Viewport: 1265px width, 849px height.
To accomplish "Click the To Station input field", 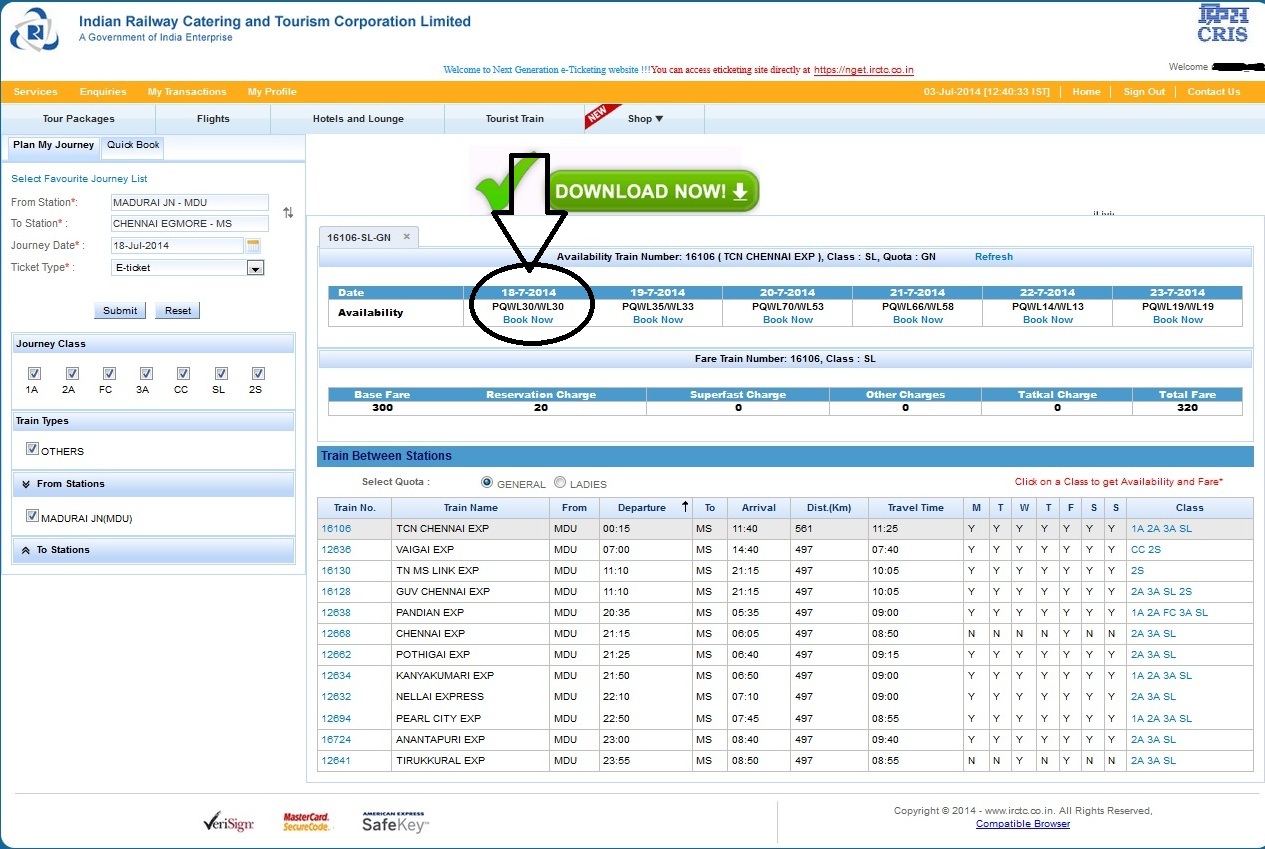I will click(x=190, y=224).
